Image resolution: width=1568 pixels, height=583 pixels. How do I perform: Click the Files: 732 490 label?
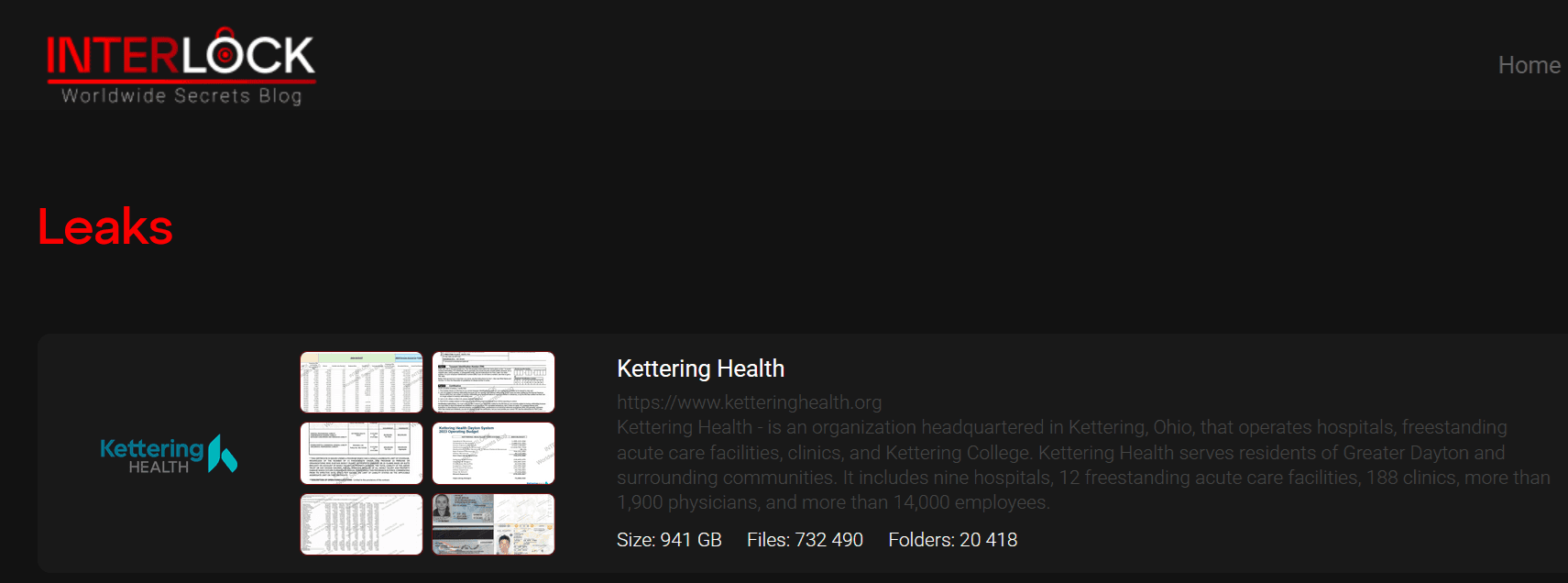coord(805,540)
